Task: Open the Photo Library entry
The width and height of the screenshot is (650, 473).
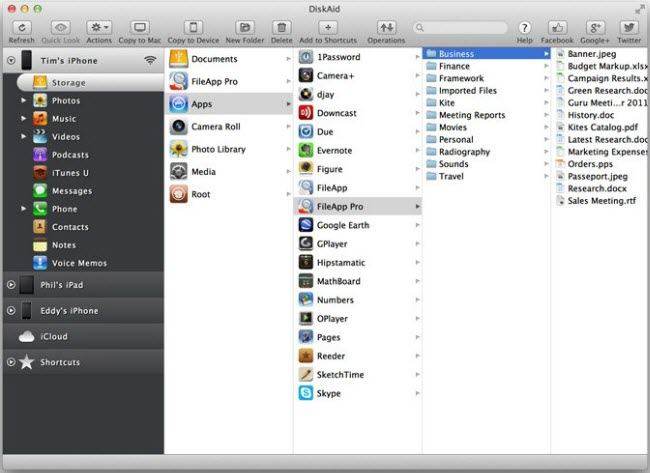Action: 229,149
